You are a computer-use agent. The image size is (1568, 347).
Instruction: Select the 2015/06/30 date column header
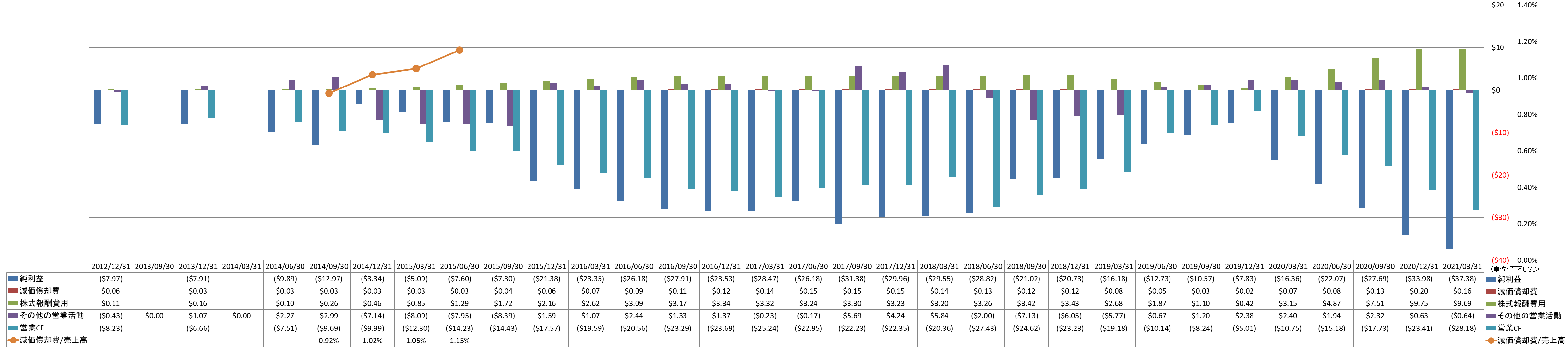[x=459, y=267]
